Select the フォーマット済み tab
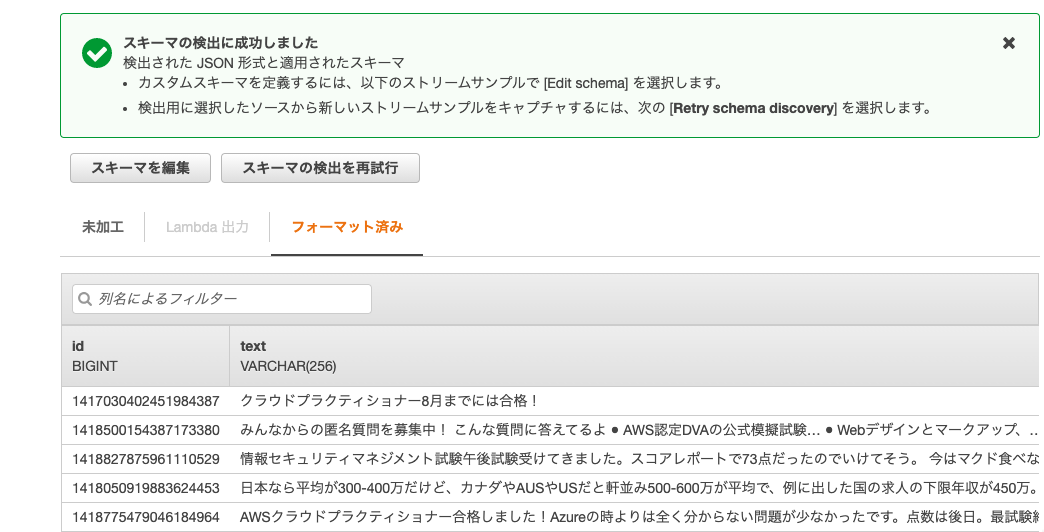This screenshot has height=532, width=1044. [x=347, y=227]
